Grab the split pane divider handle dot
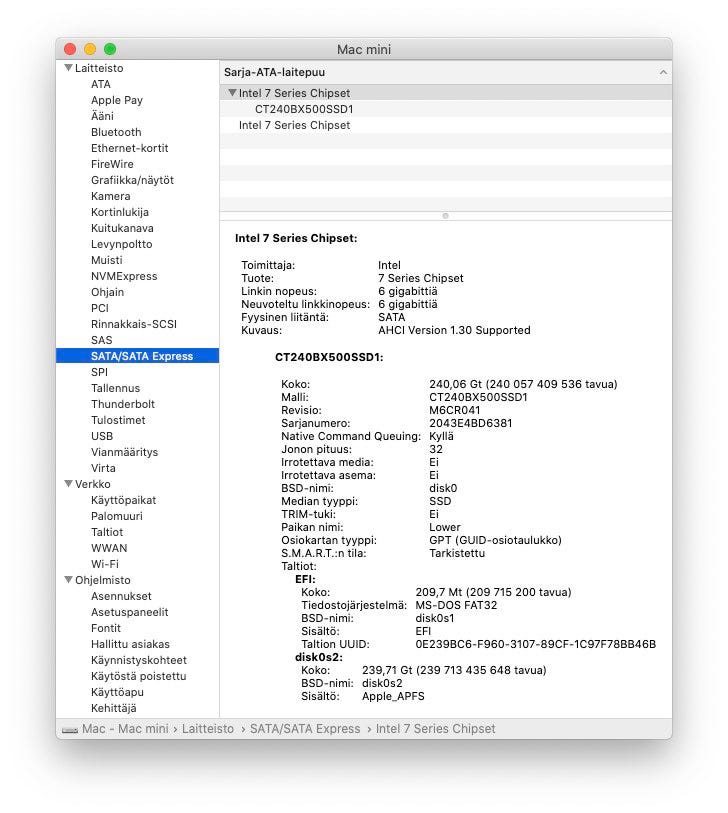 pyautogui.click(x=445, y=216)
